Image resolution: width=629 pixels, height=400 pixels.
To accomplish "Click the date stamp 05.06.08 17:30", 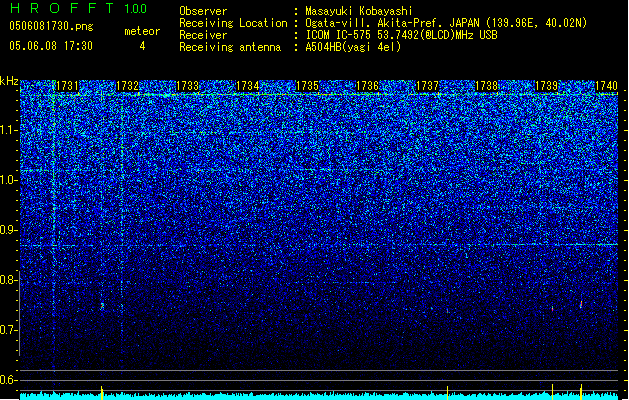I will coord(51,46).
